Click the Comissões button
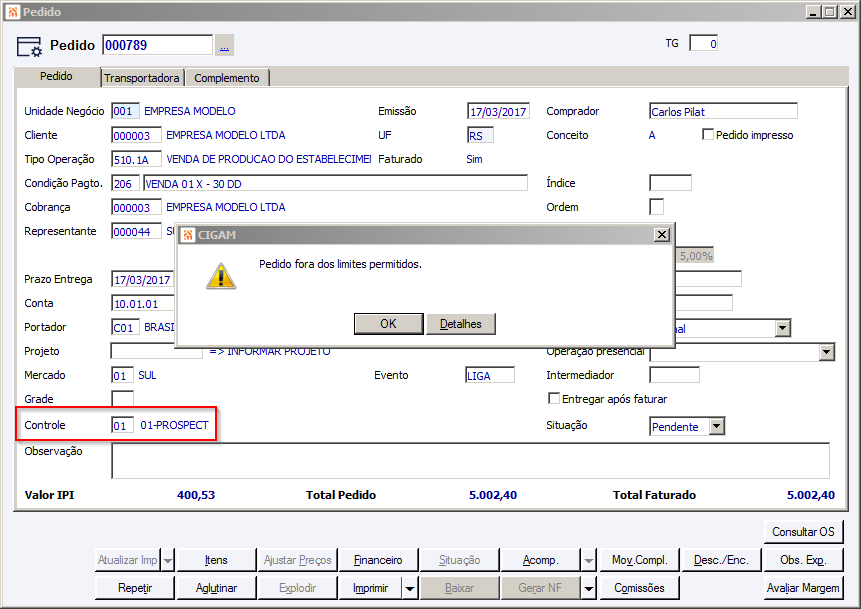Viewport: 861px width, 609px height. pos(640,588)
